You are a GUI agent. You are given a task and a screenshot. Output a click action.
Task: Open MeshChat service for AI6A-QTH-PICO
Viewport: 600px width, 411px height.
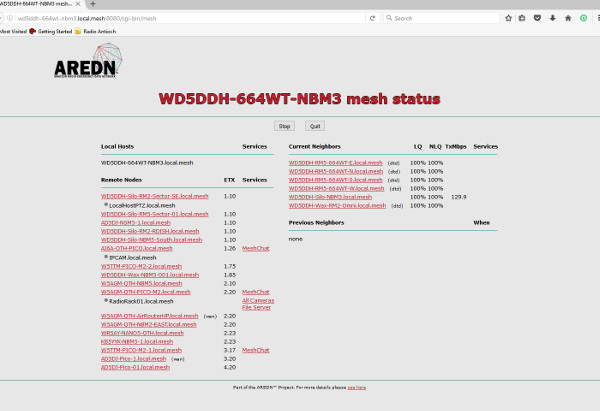(x=256, y=248)
